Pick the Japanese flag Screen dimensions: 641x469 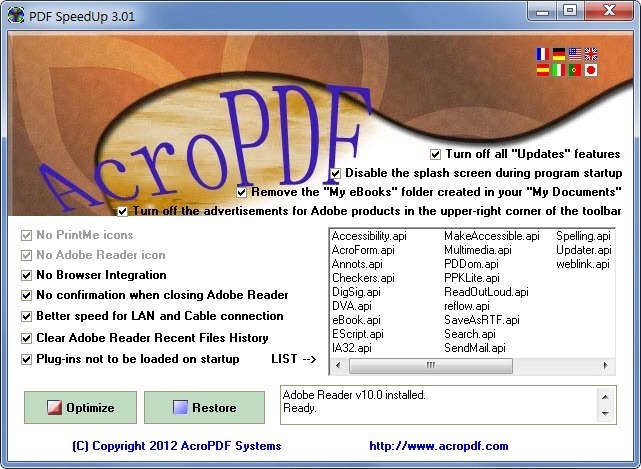(591, 70)
